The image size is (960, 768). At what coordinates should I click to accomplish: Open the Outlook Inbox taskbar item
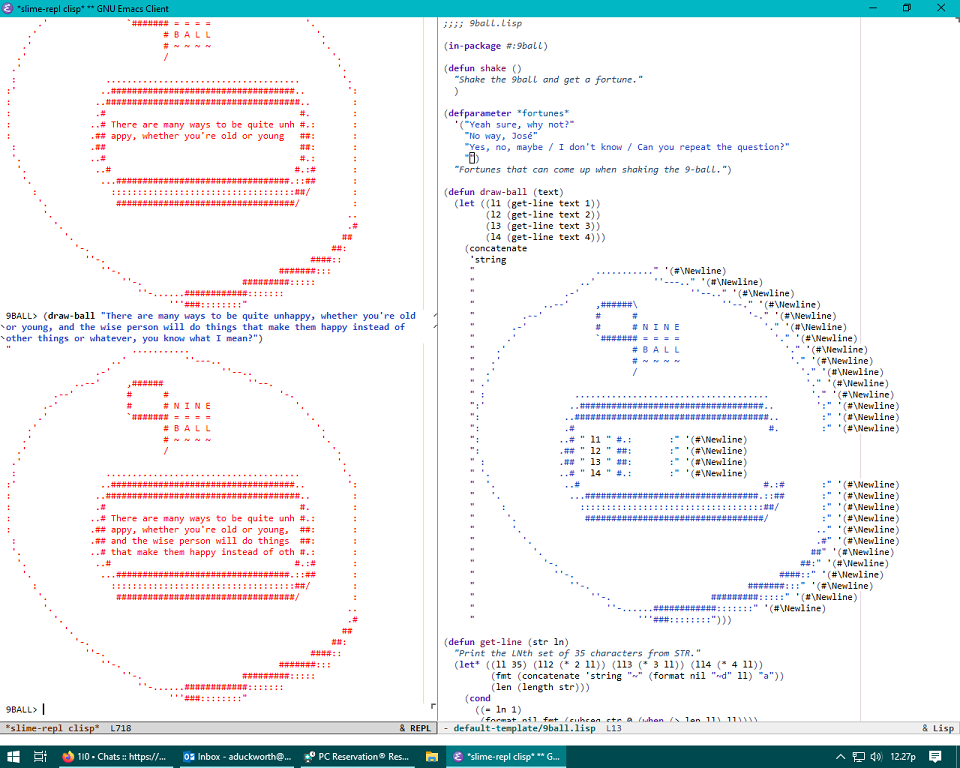(237, 756)
